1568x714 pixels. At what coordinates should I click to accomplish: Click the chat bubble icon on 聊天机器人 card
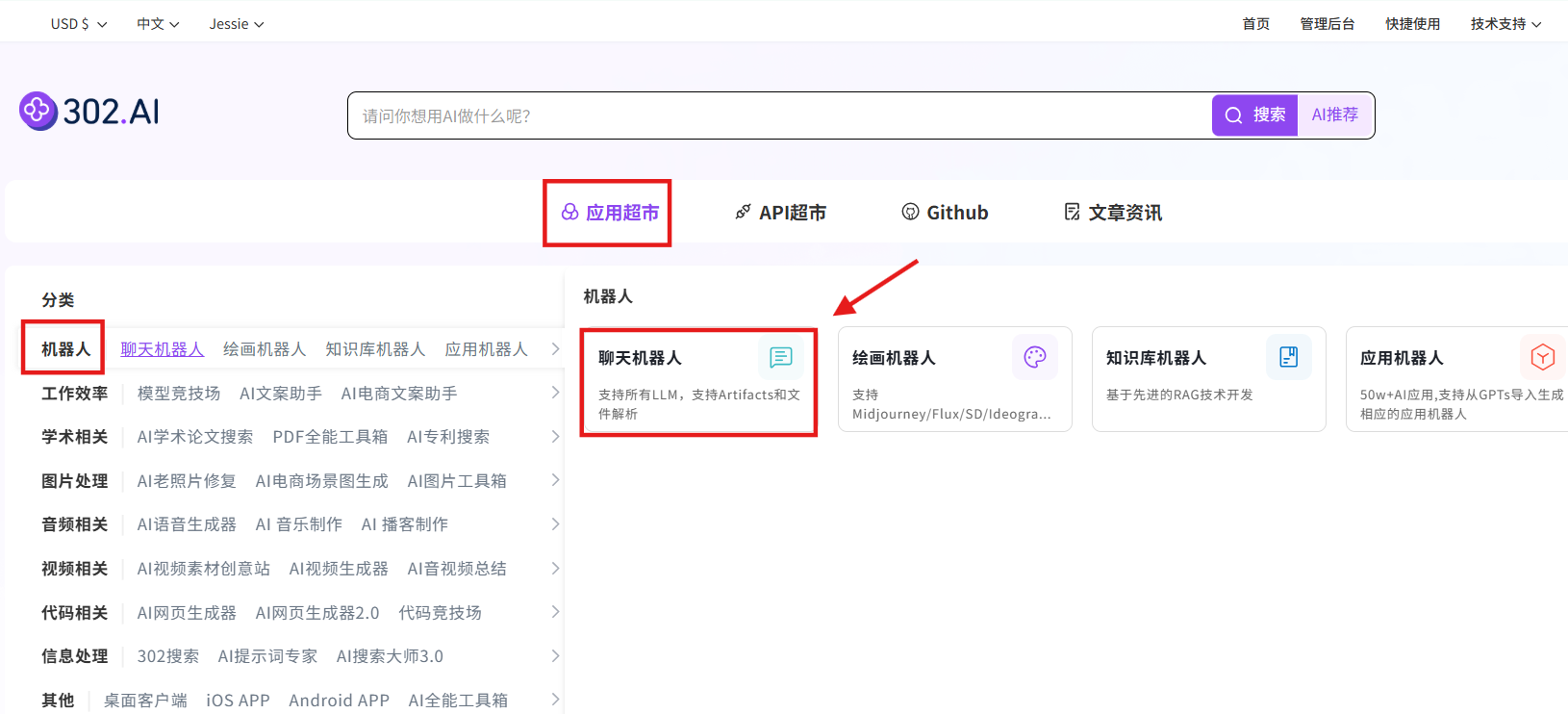point(781,358)
